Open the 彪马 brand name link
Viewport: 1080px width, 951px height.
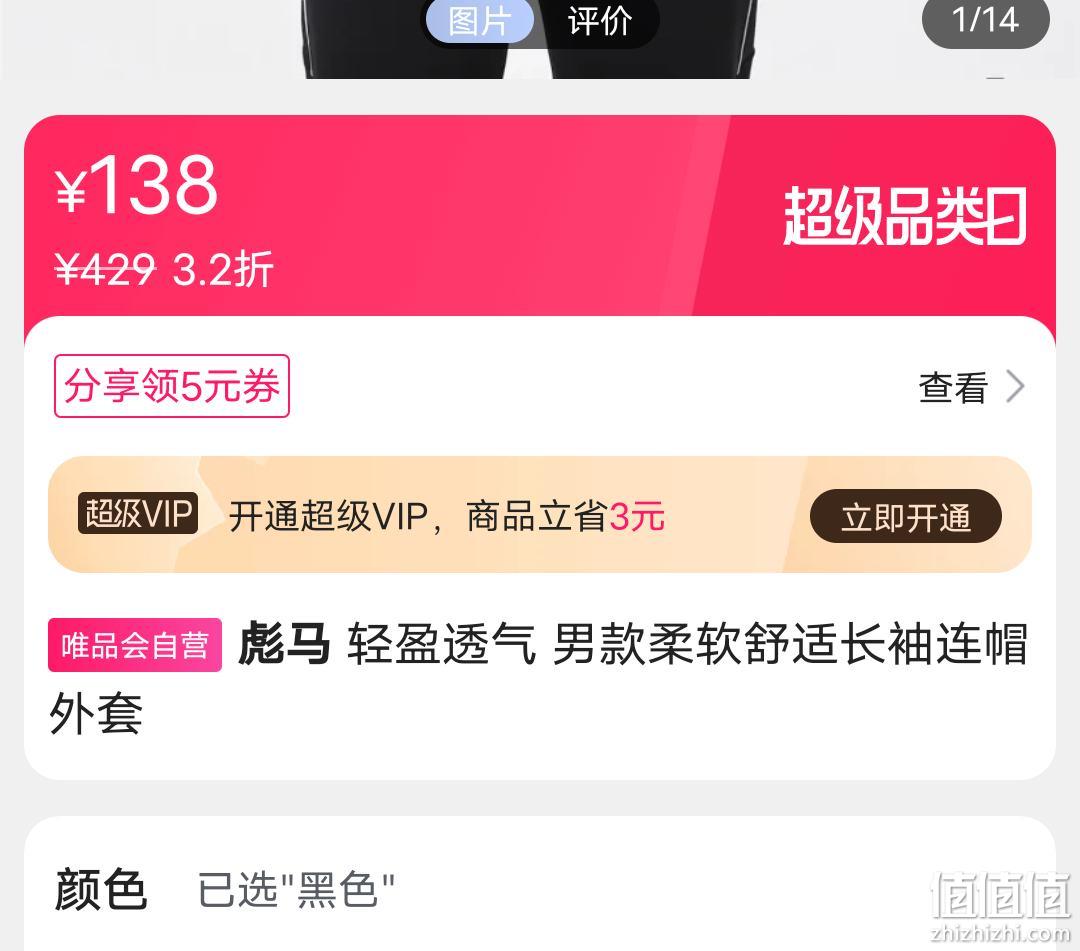click(284, 644)
